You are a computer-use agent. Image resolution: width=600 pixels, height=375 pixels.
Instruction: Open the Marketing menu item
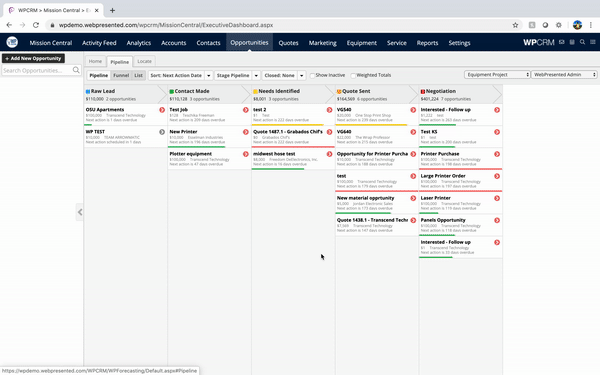[323, 43]
